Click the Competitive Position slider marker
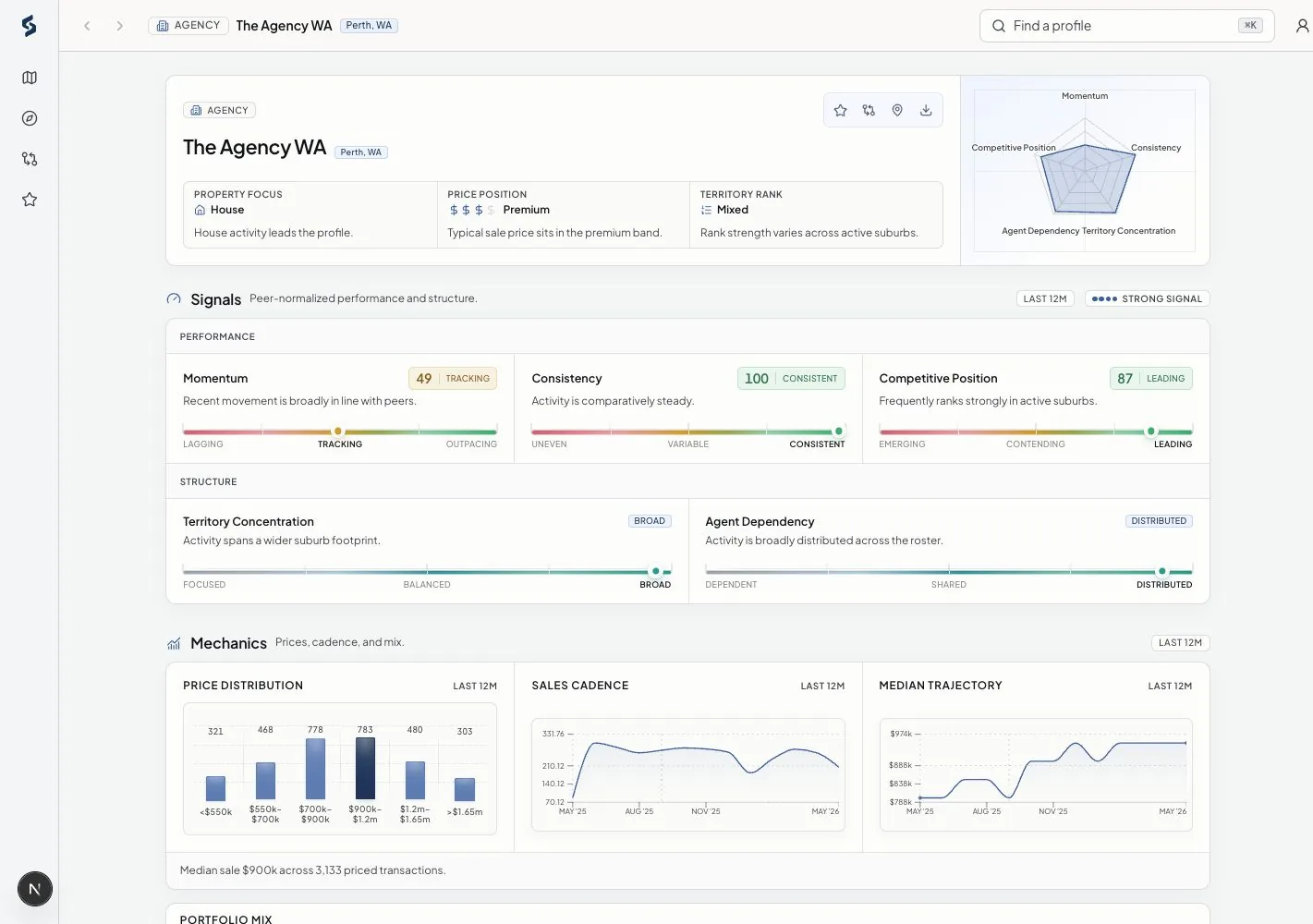1313x924 pixels. click(x=1151, y=432)
